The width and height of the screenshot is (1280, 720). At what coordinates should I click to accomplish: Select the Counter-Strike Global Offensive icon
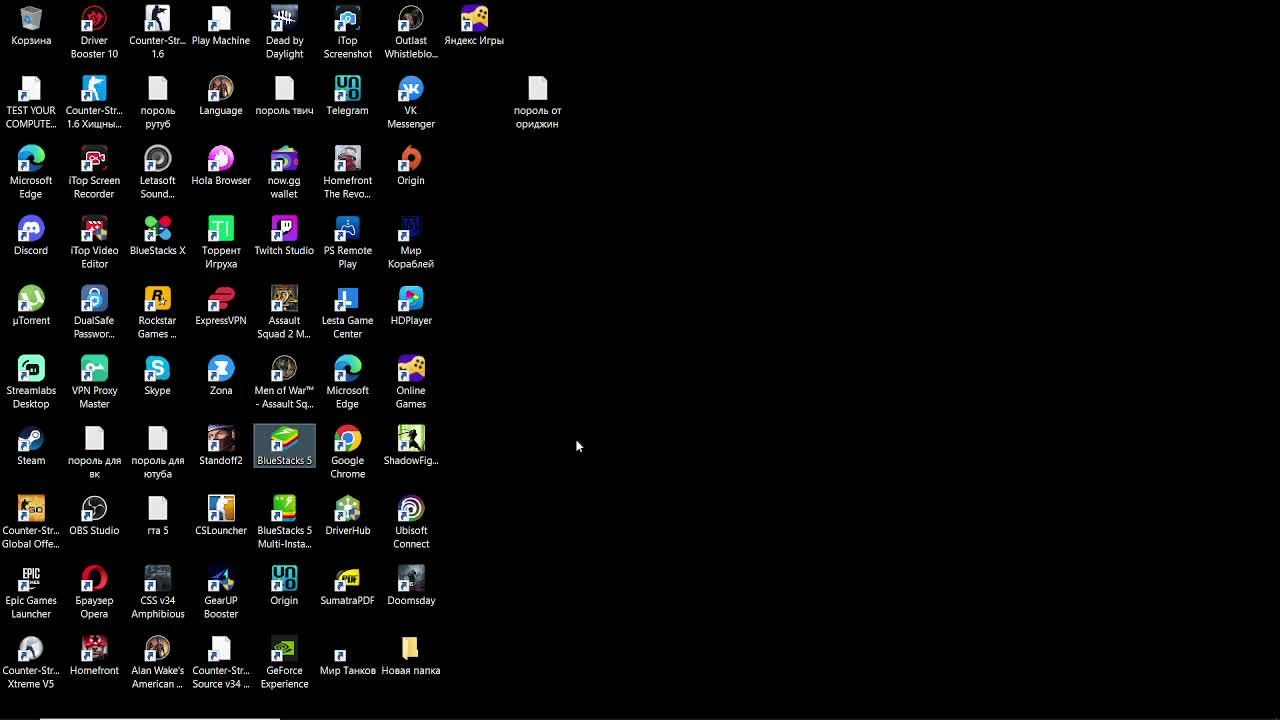pos(31,523)
